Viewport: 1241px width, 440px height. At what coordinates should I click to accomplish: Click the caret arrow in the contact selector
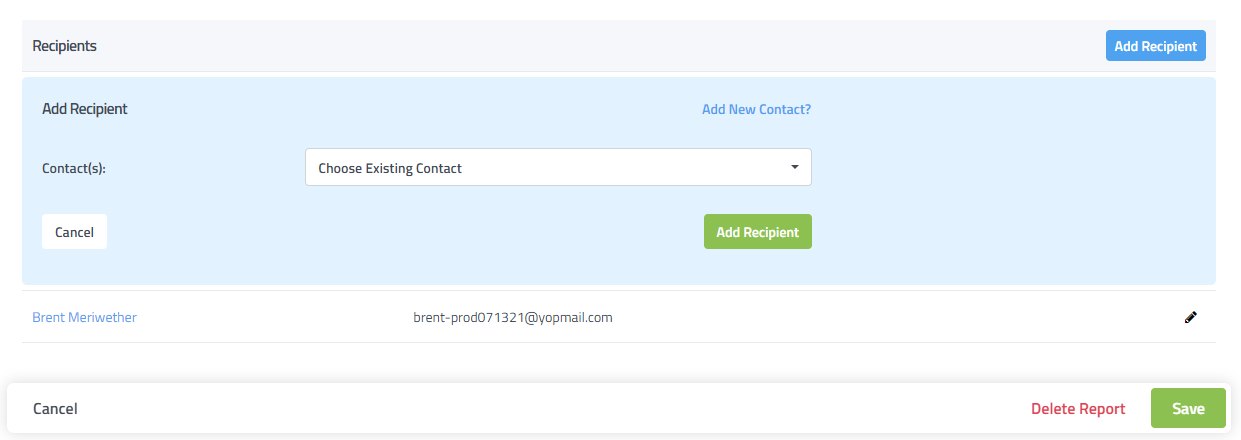(x=795, y=167)
